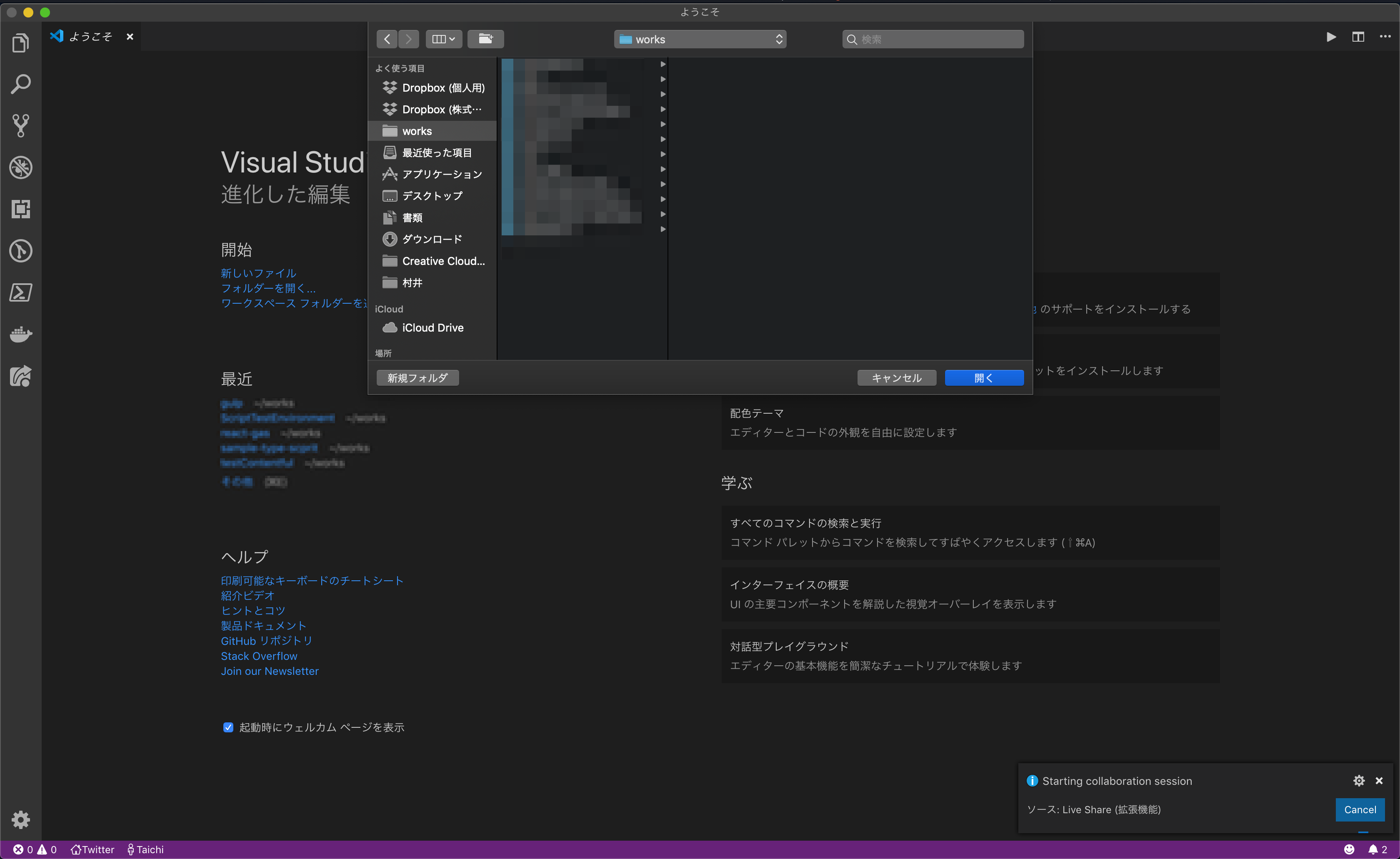Viewport: 1400px width, 859px height.
Task: Open the Manage gear at bottom of activity bar
Action: pos(20,819)
